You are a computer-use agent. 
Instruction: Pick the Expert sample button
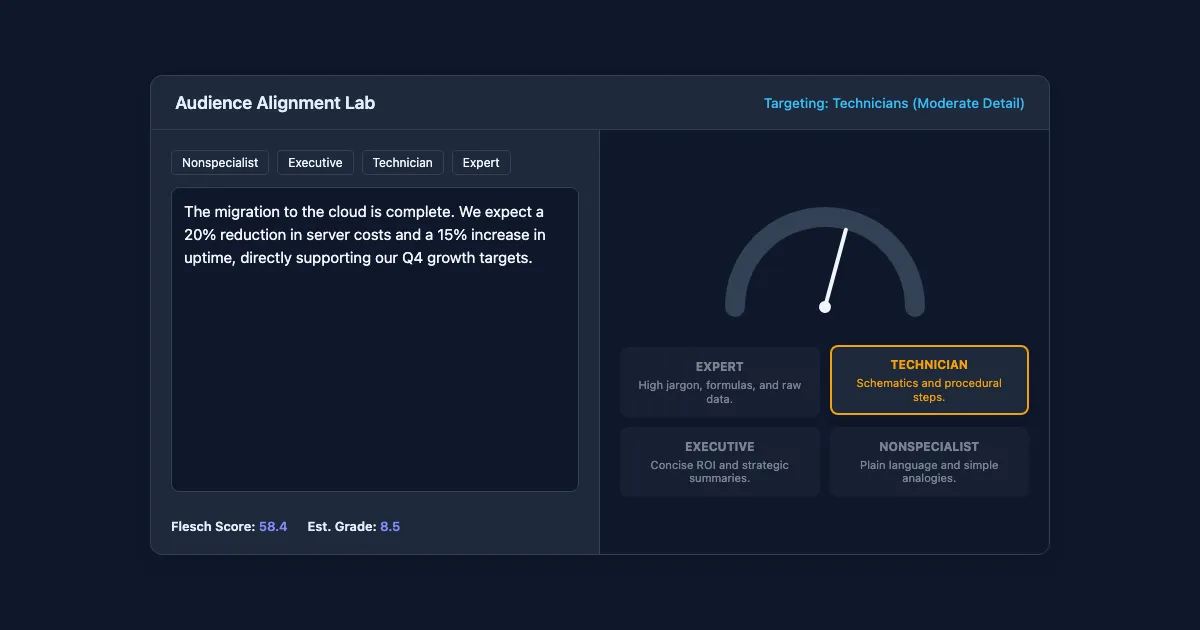click(481, 162)
